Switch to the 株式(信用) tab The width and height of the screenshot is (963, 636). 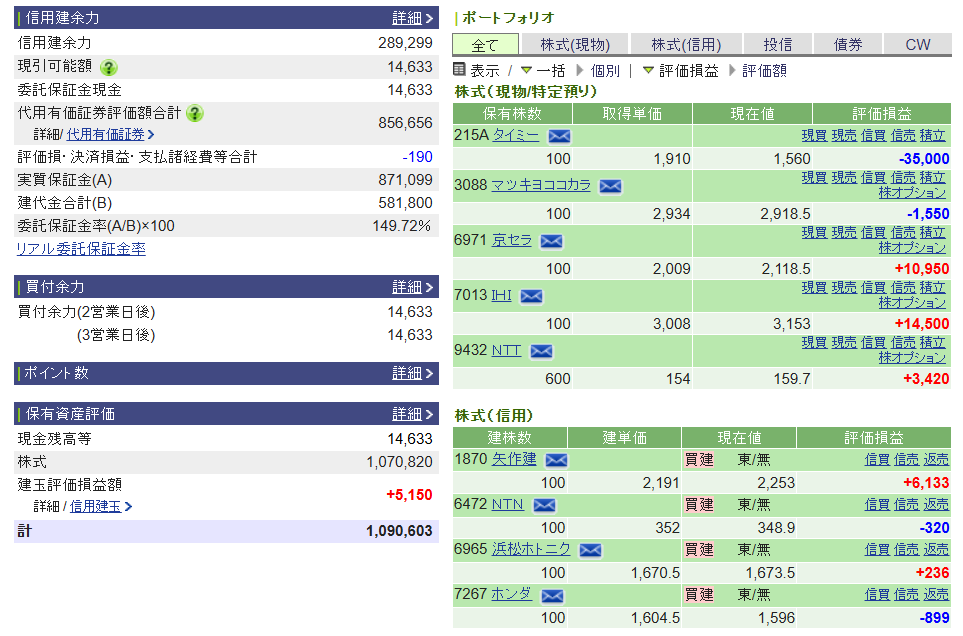[x=686, y=44]
